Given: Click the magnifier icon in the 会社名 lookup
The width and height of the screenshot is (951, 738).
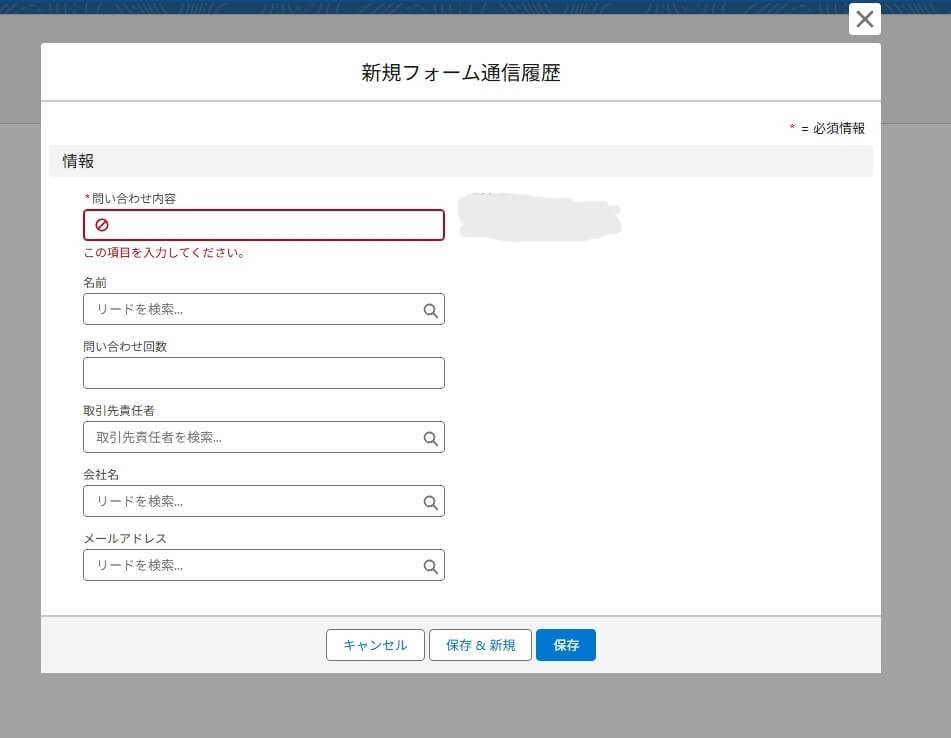Looking at the screenshot, I should 431,501.
